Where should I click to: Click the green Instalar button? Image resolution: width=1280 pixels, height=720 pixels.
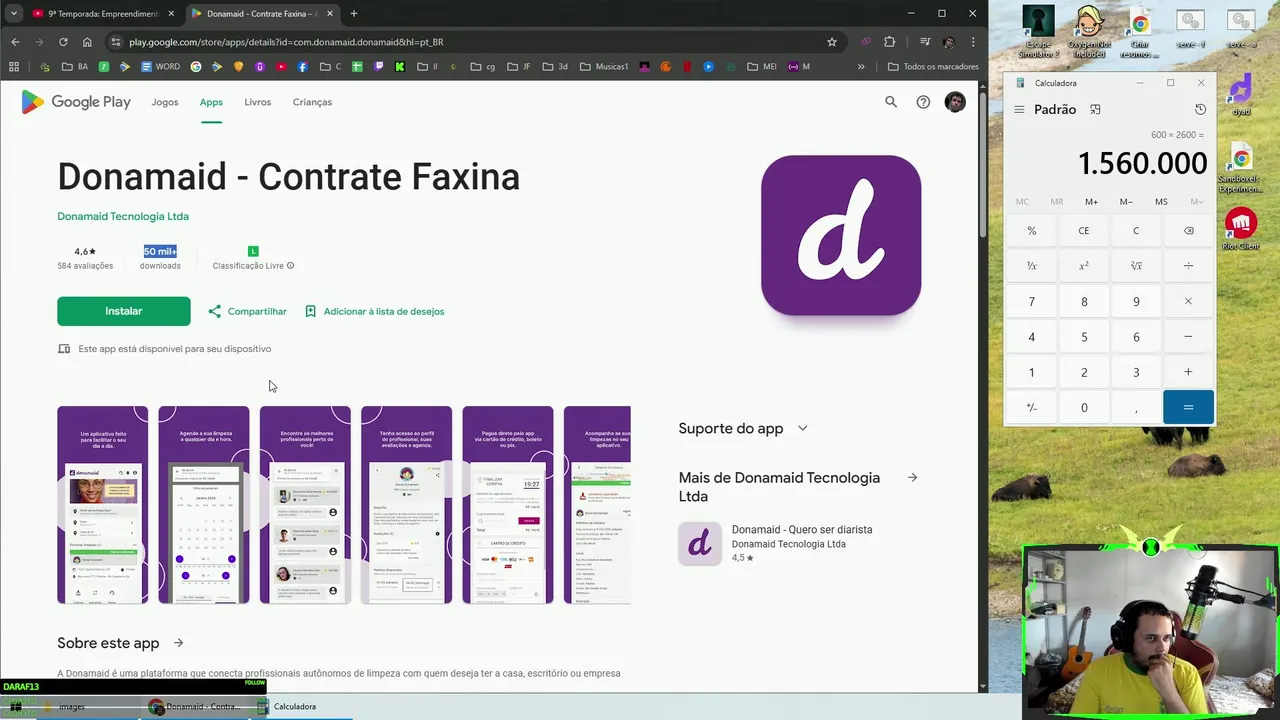coord(124,311)
